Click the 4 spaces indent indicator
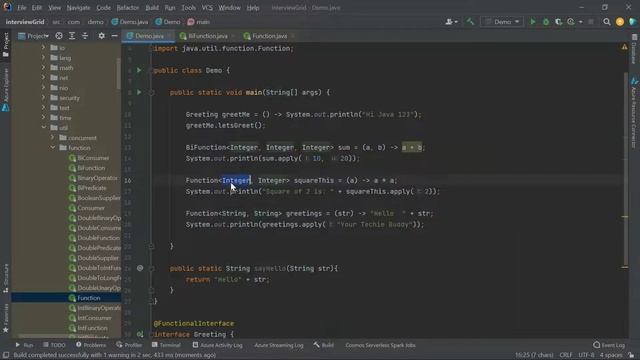Screen dimensions: 640x360 (x=611, y=355)
